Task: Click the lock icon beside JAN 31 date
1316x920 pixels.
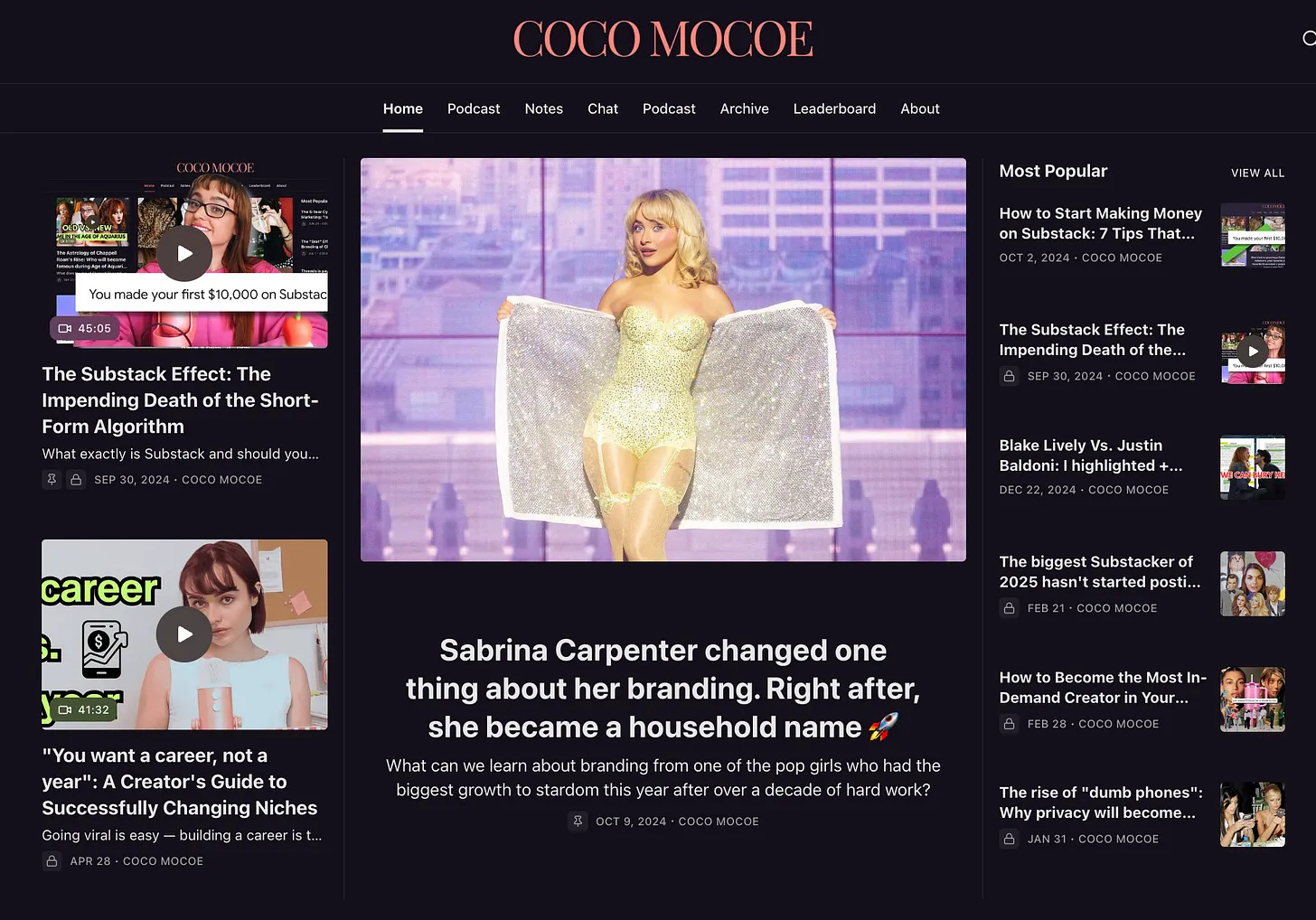Action: click(1009, 839)
